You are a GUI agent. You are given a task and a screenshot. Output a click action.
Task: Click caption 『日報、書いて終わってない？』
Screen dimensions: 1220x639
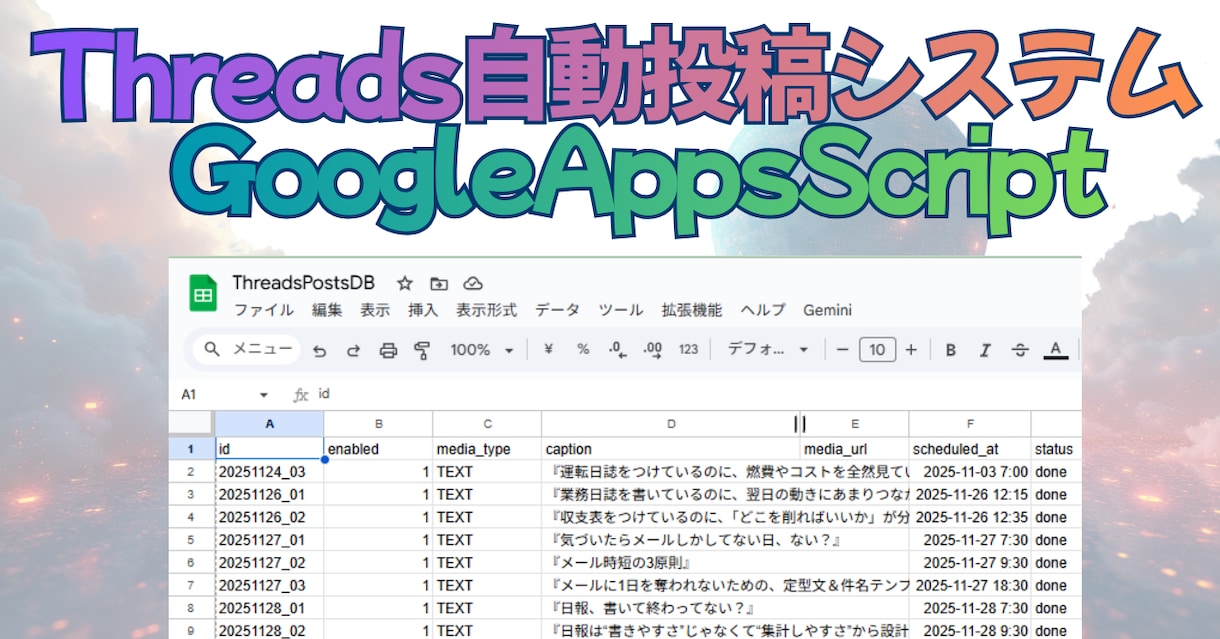point(671,608)
